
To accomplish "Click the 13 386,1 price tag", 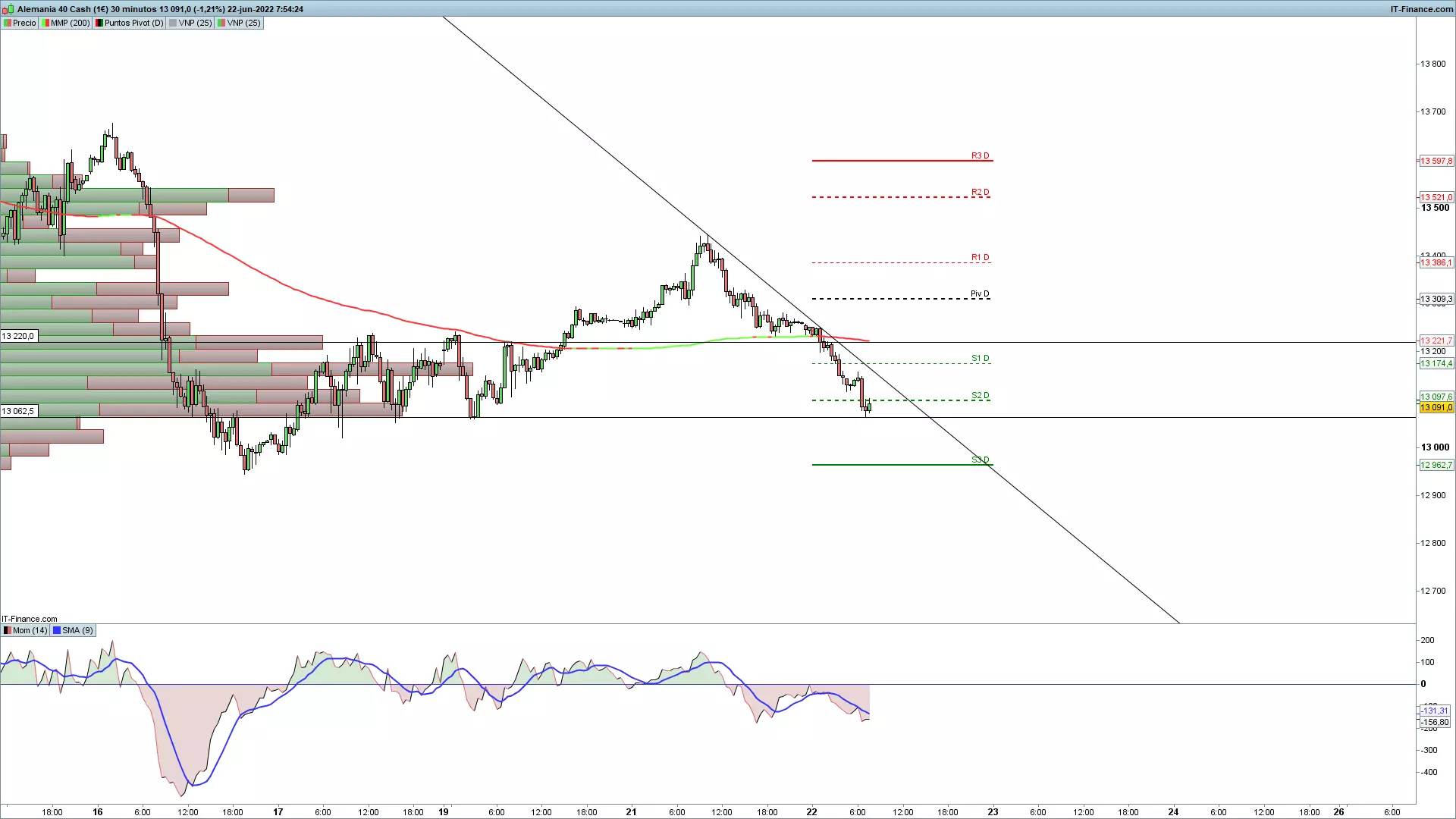I will coord(1436,262).
